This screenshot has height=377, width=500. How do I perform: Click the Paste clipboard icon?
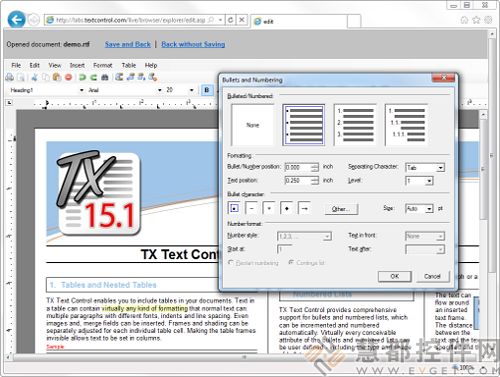57,77
